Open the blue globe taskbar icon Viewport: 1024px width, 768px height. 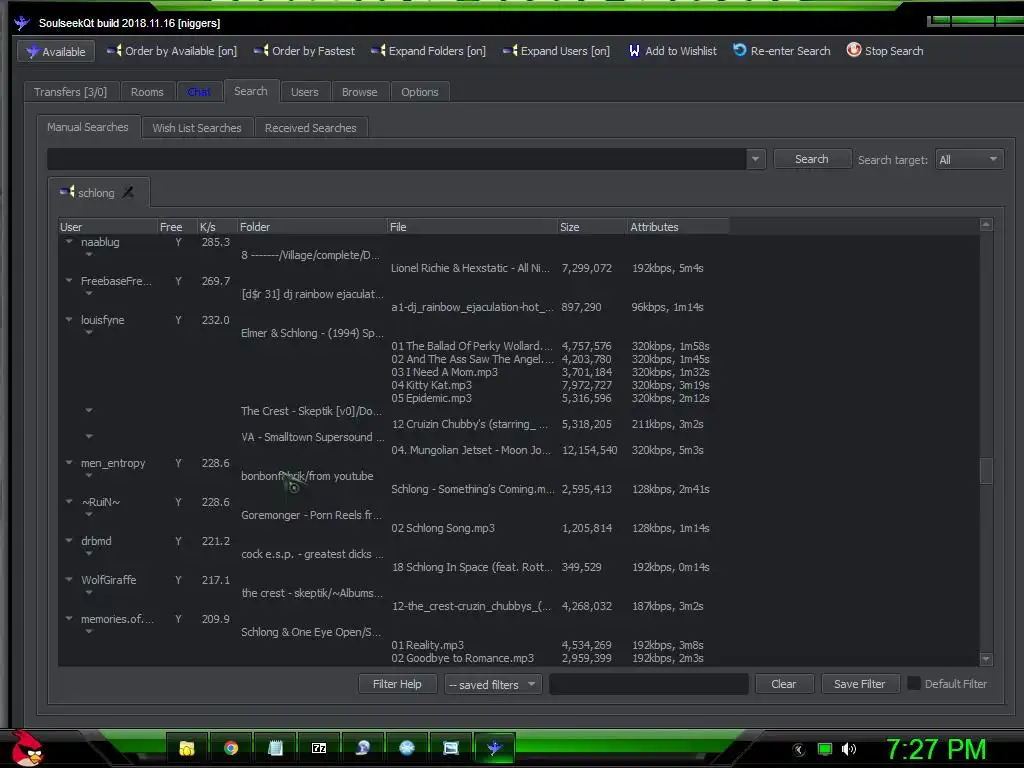407,748
